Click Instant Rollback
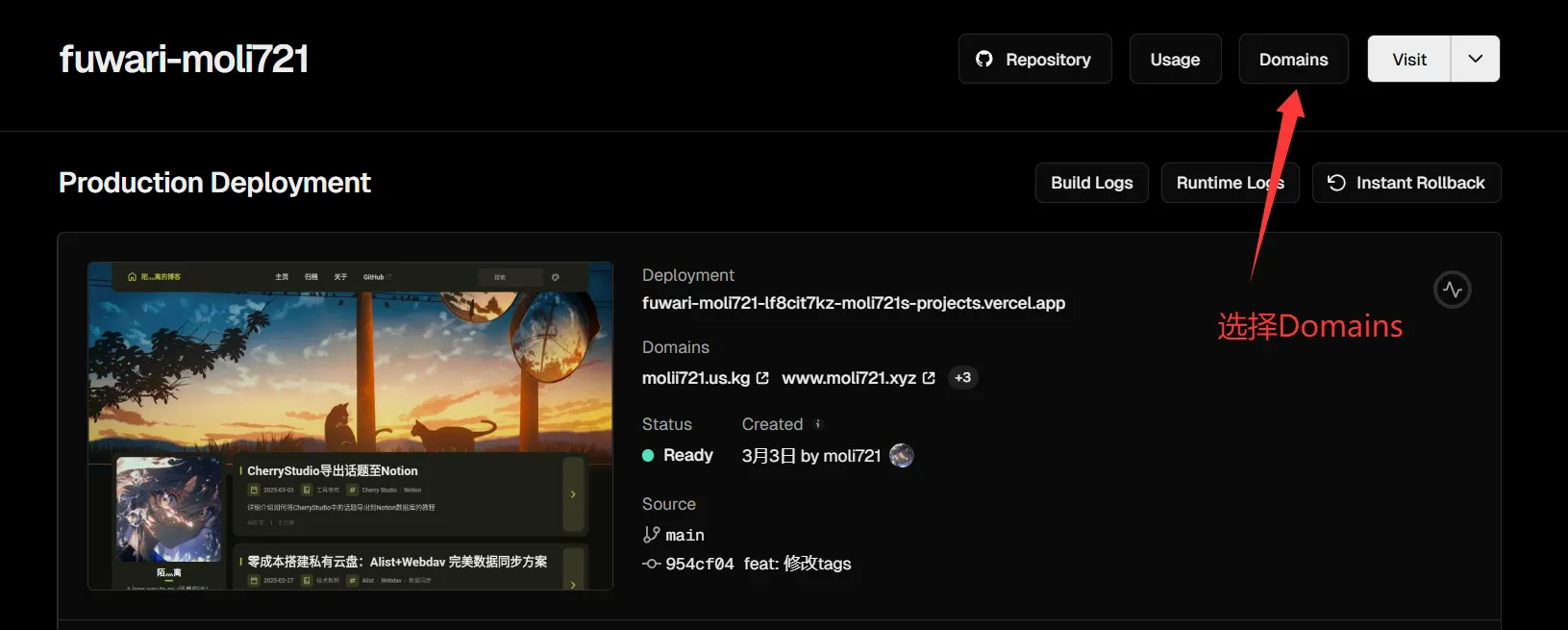Viewport: 1568px width, 630px height. [1406, 183]
